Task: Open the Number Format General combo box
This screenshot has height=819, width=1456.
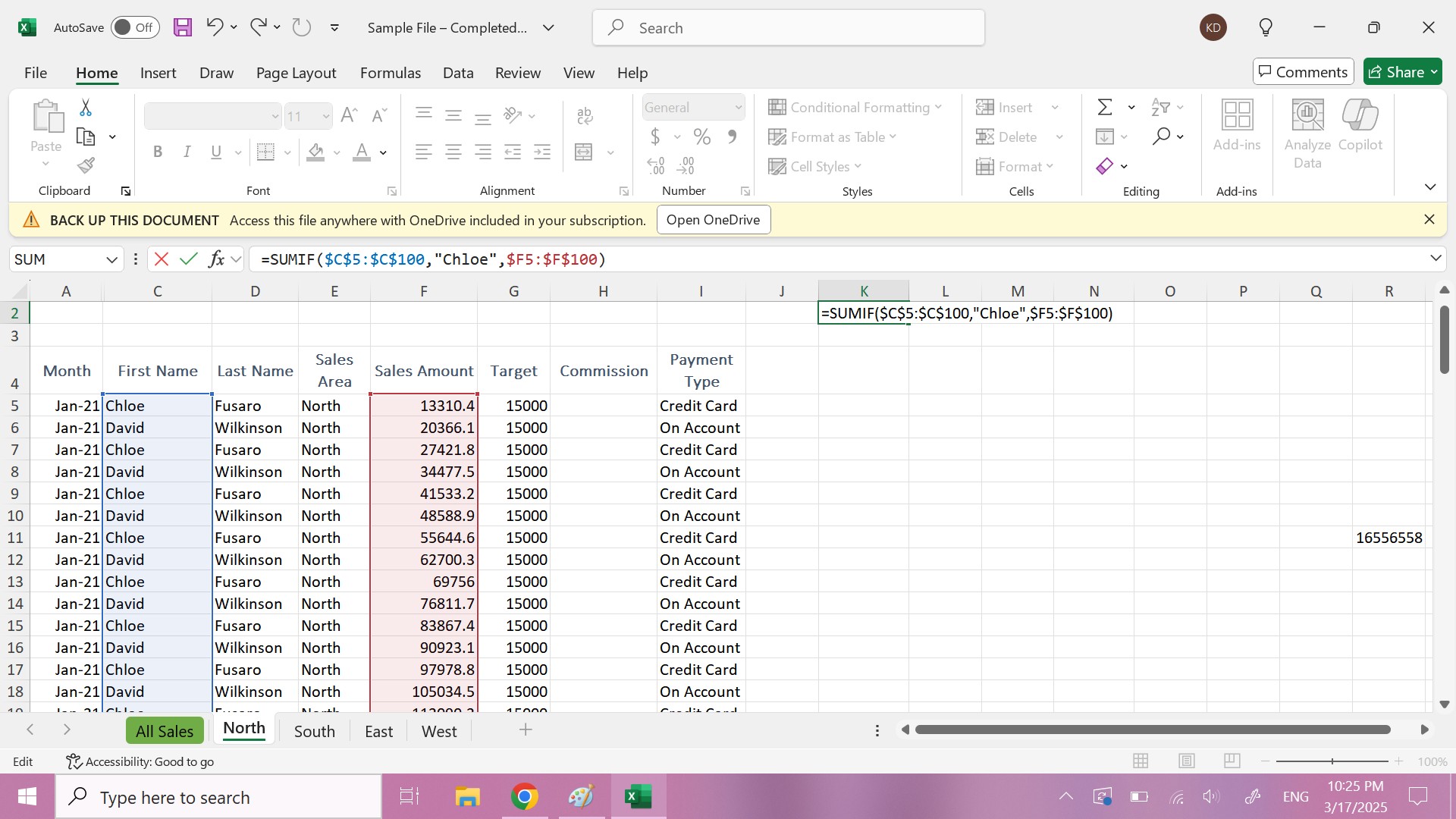Action: pos(693,108)
